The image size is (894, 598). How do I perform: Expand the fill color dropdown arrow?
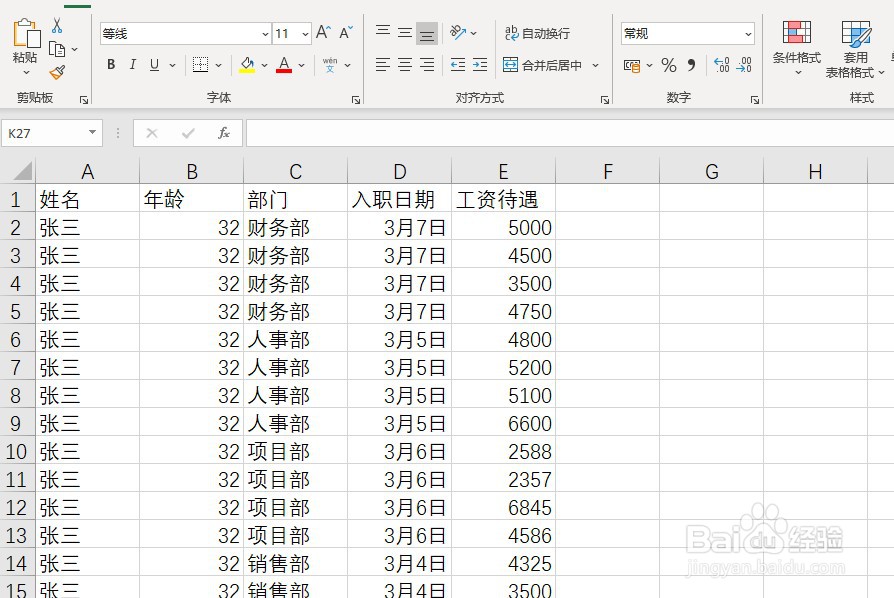point(263,64)
